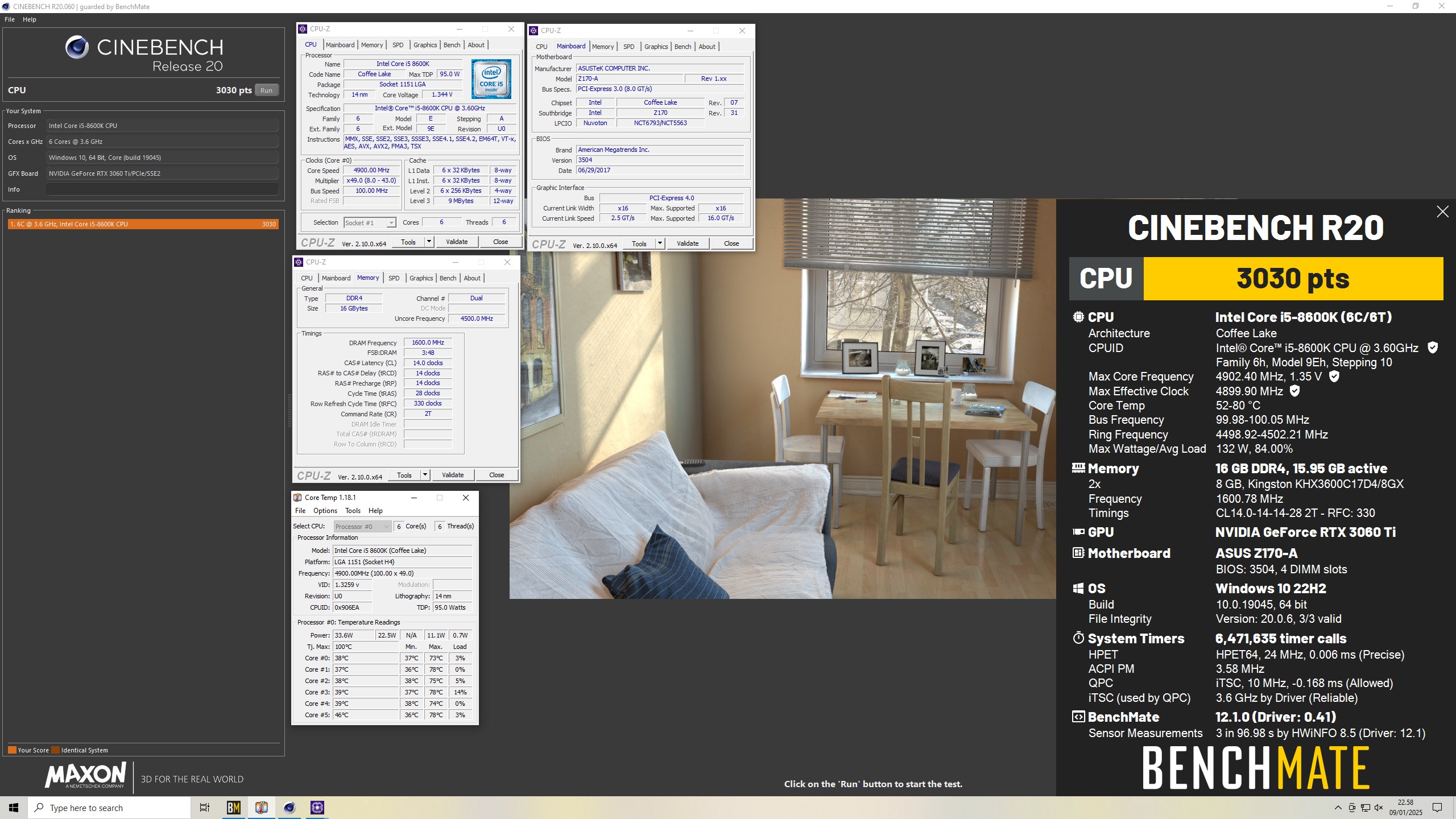The height and width of the screenshot is (819, 1456).
Task: Click Validate in CPU-Z Memory window
Action: 453,475
